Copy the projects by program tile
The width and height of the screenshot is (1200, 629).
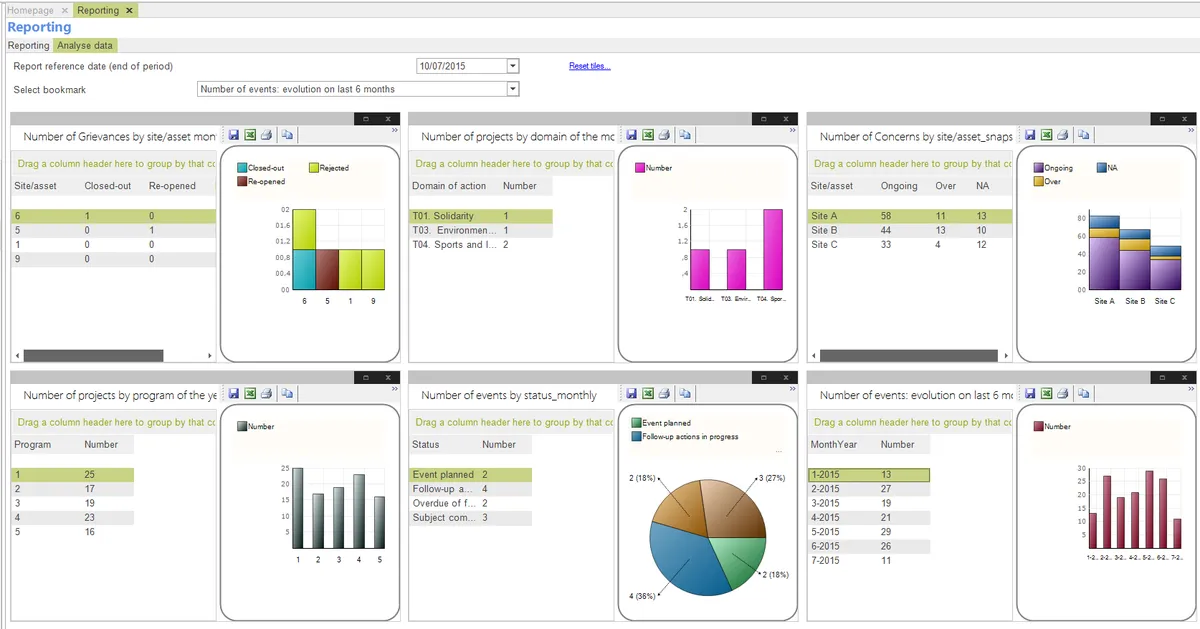(287, 393)
